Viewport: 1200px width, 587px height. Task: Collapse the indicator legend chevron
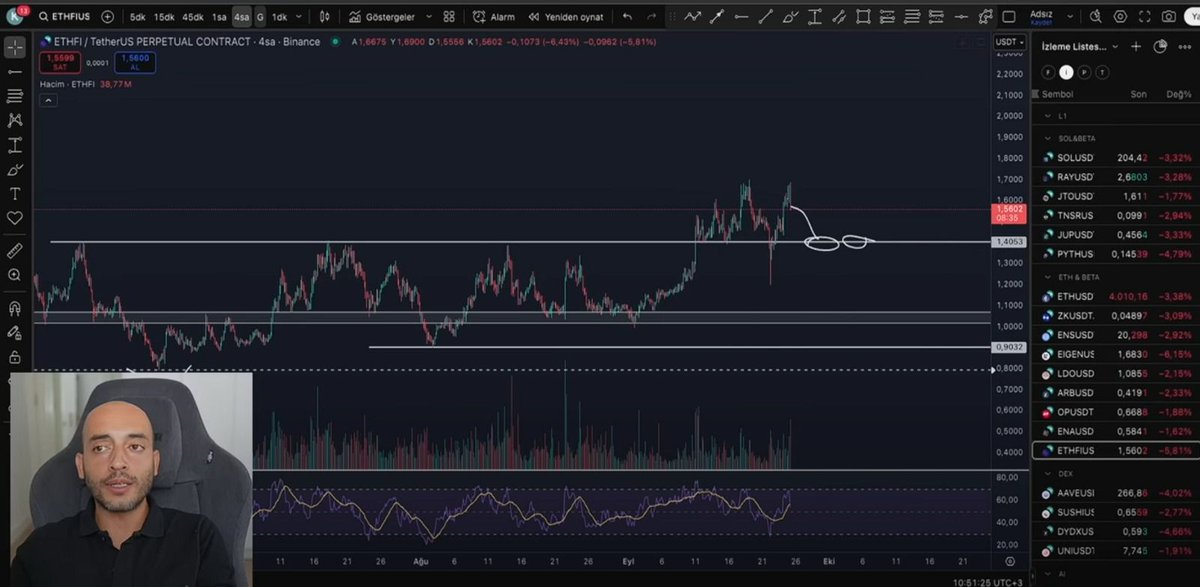click(46, 100)
